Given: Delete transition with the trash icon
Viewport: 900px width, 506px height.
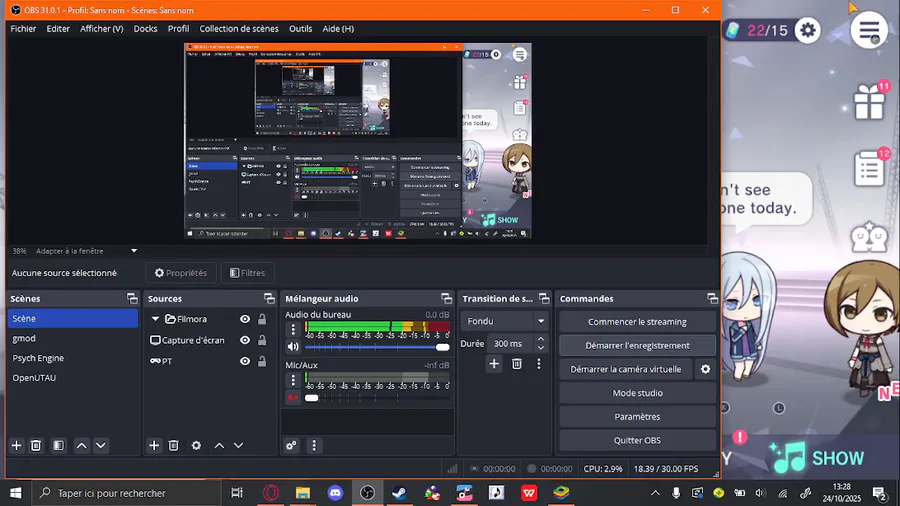Looking at the screenshot, I should (517, 364).
